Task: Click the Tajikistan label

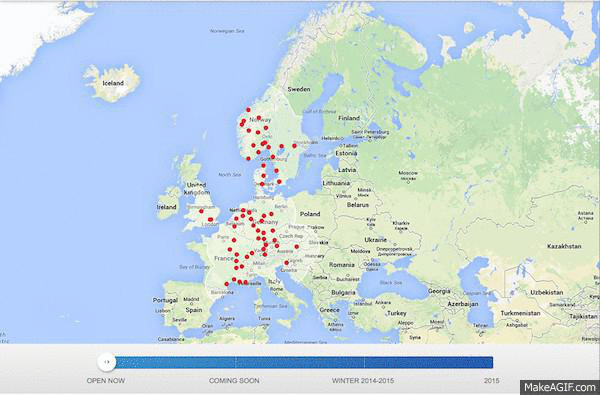Action: tap(583, 317)
